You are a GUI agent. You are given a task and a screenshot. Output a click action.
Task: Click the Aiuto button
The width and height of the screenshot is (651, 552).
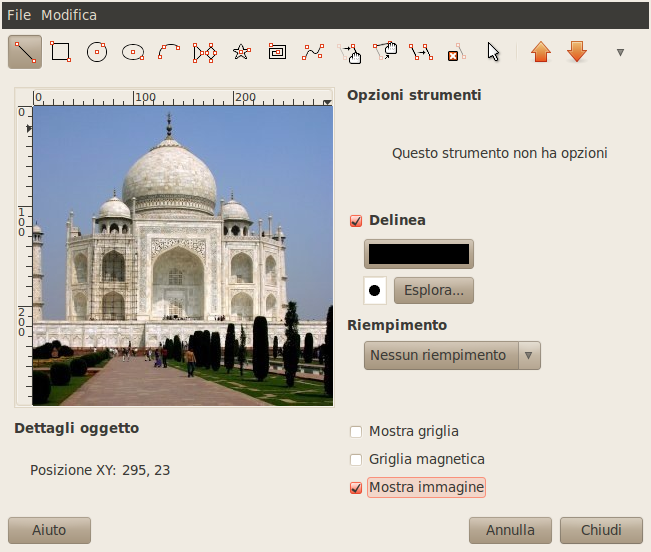(49, 530)
